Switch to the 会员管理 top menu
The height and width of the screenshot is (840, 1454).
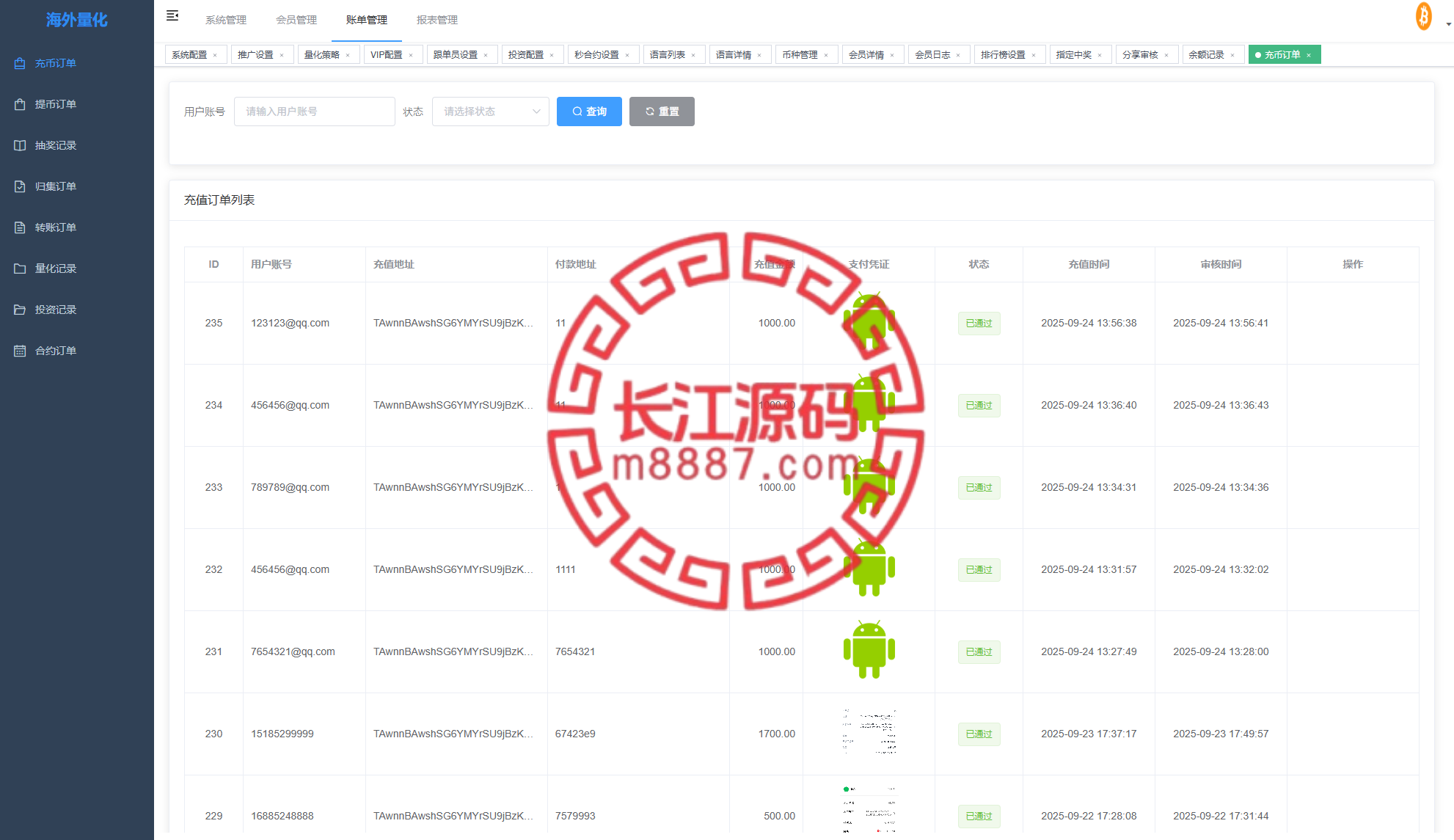(296, 20)
